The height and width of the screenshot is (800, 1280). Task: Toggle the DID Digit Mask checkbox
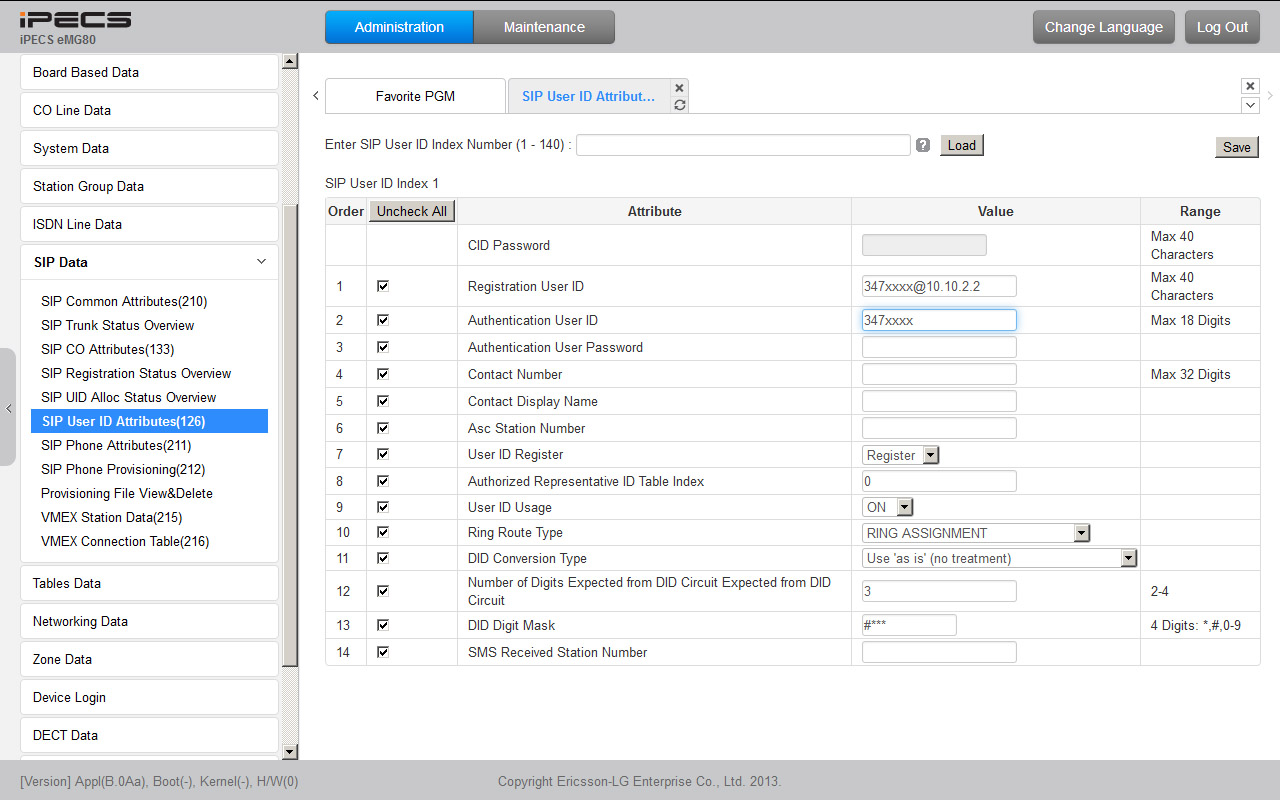tap(383, 625)
